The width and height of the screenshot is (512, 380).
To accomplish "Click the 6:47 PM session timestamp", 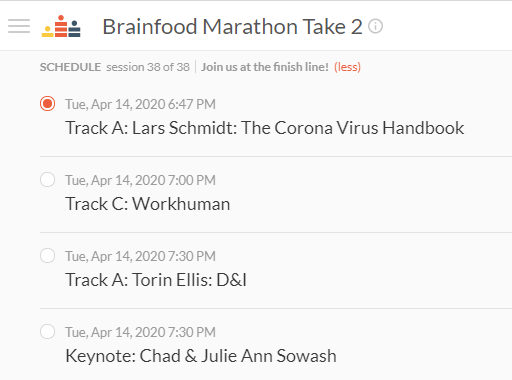I will tap(140, 104).
